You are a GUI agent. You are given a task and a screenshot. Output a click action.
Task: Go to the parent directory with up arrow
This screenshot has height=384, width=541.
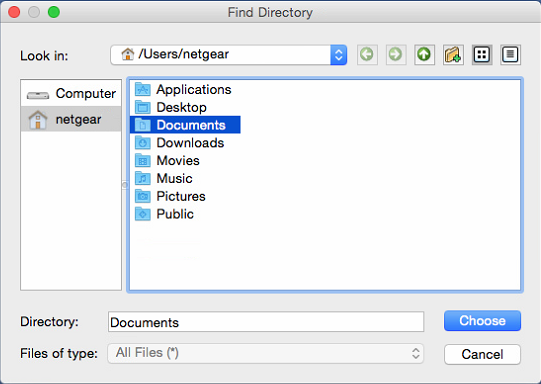[x=424, y=55]
